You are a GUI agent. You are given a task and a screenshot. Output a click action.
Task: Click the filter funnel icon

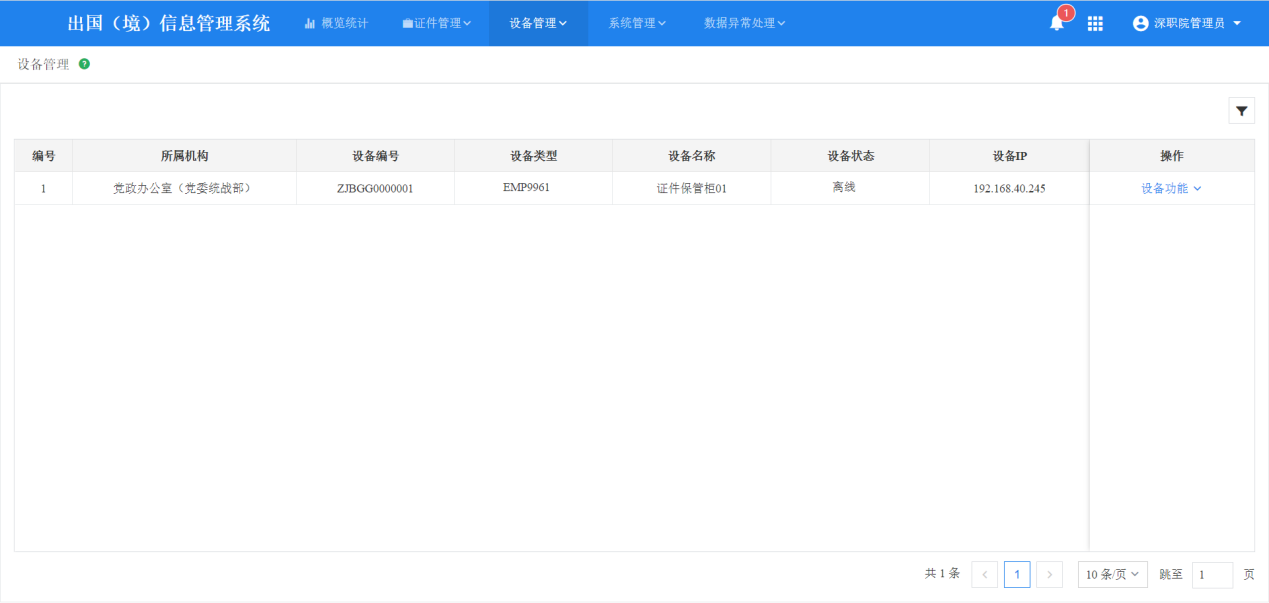[x=1241, y=111]
